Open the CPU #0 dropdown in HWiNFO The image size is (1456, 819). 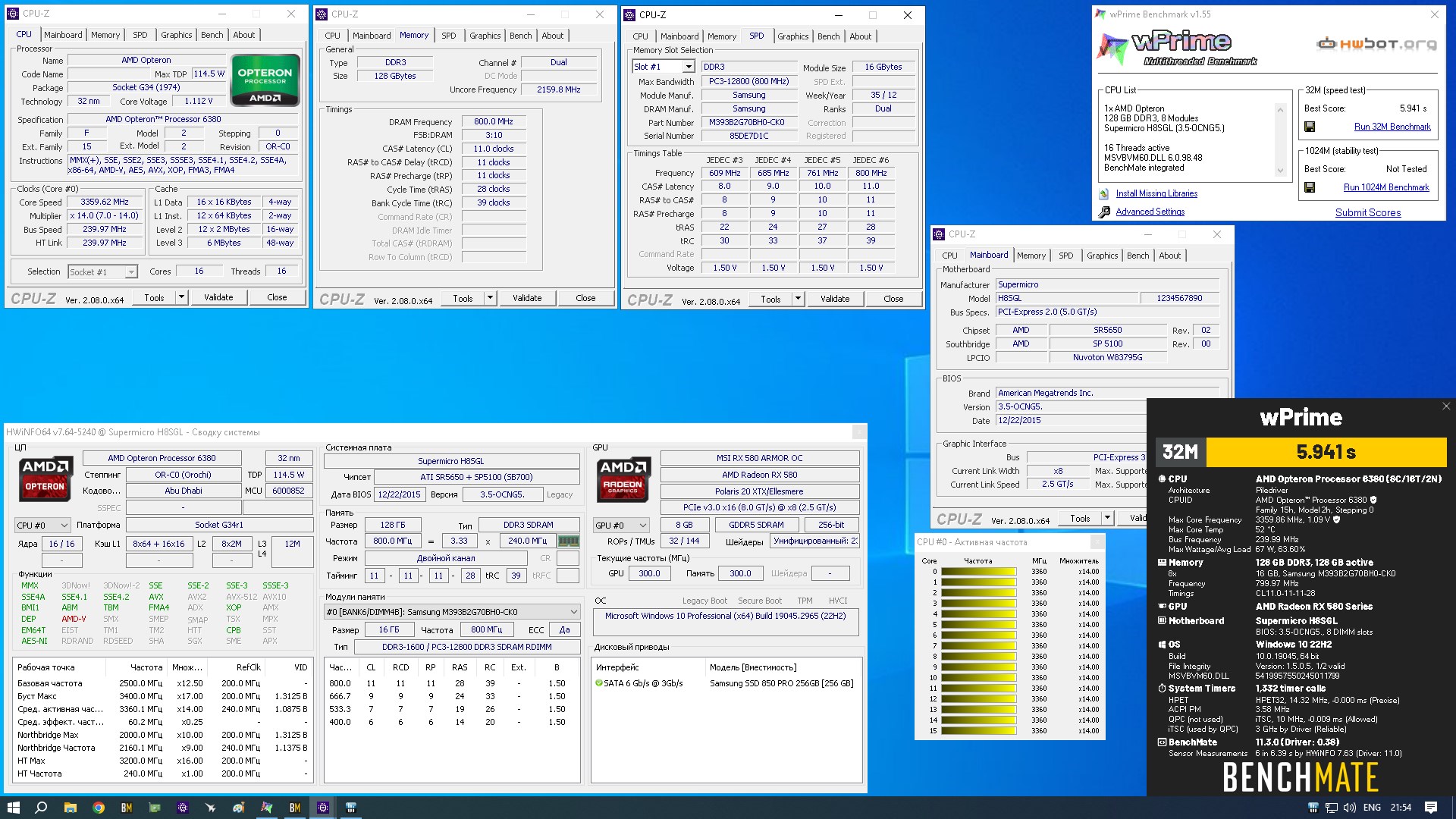click(43, 525)
